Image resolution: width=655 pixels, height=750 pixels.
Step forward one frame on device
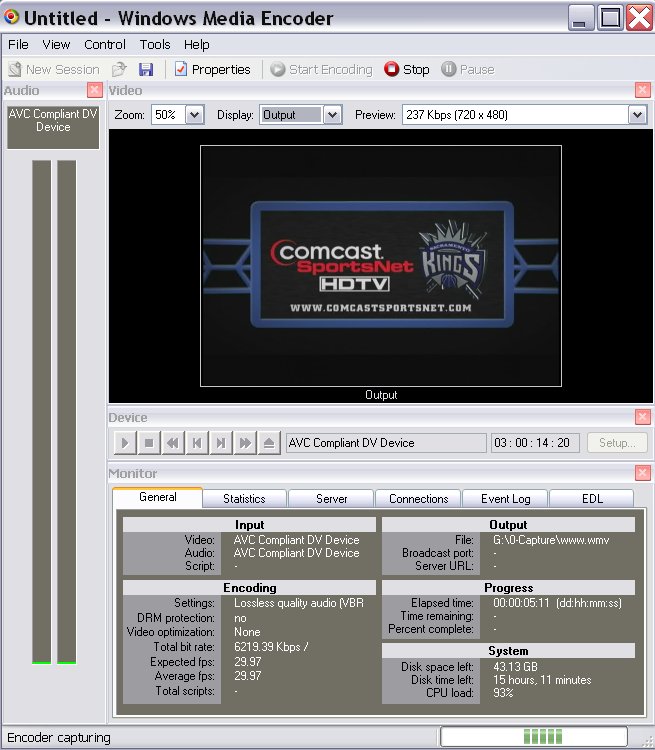(221, 443)
